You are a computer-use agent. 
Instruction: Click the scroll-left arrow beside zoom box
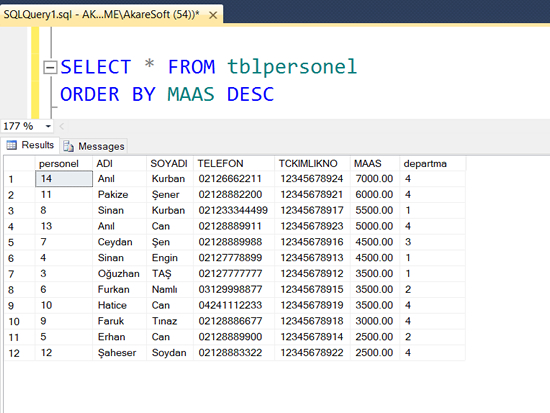click(62, 126)
